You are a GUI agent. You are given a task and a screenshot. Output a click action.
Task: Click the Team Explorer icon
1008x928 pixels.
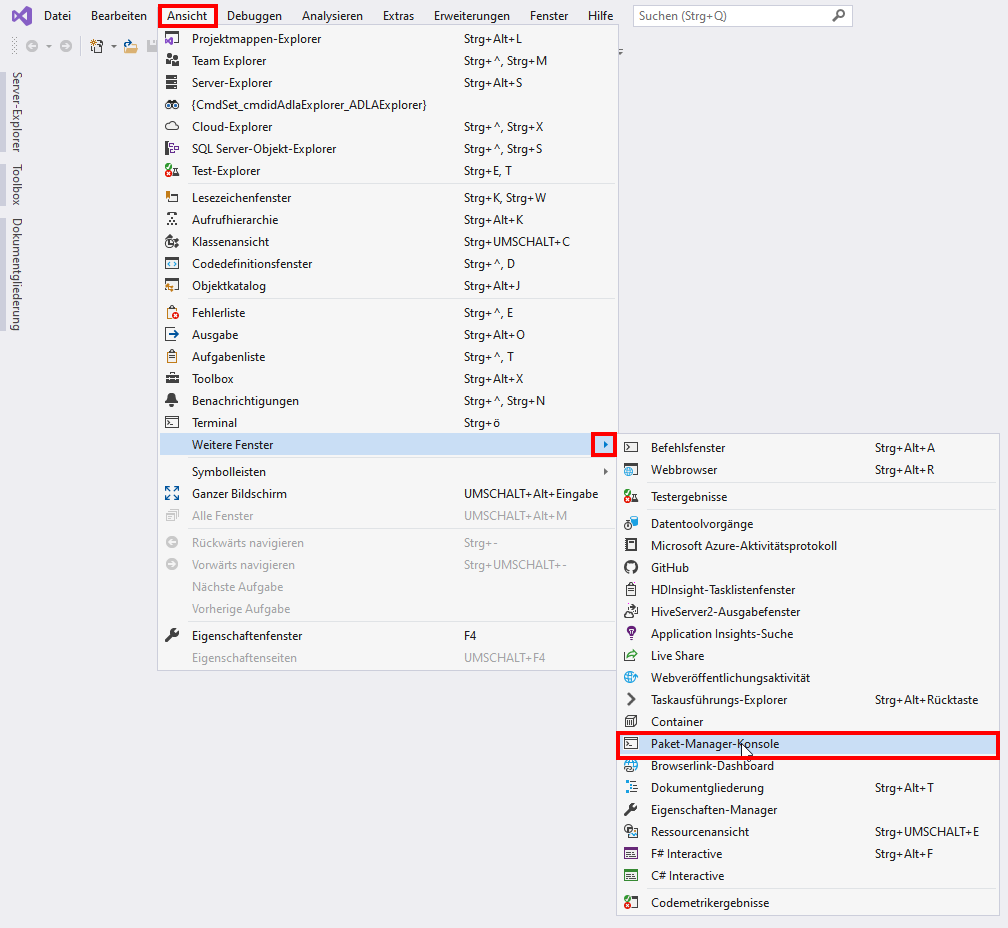[x=172, y=60]
